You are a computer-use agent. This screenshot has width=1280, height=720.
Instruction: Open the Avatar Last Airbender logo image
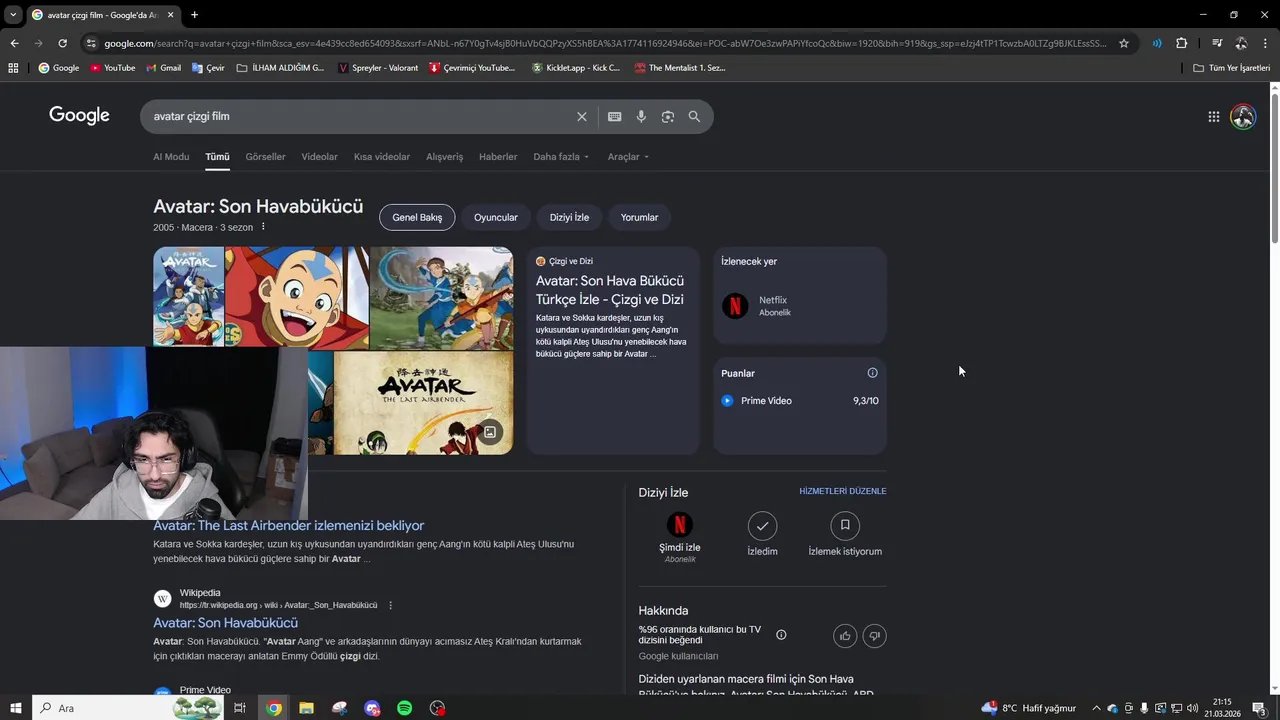coord(423,403)
